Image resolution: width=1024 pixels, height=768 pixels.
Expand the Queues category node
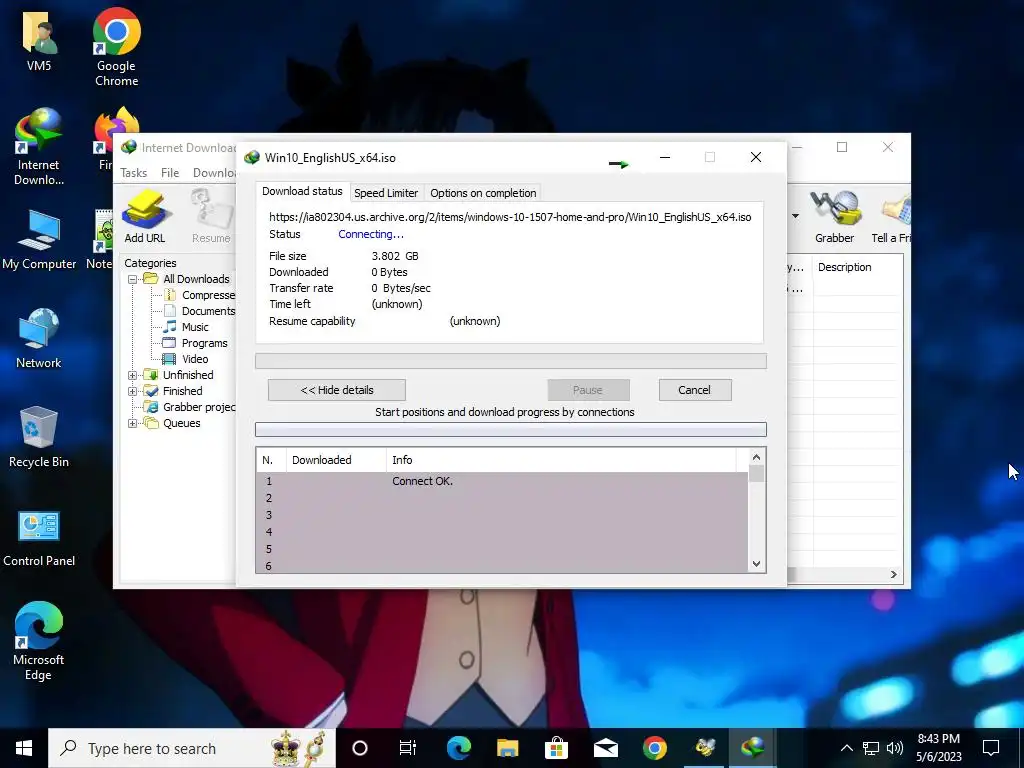(133, 423)
